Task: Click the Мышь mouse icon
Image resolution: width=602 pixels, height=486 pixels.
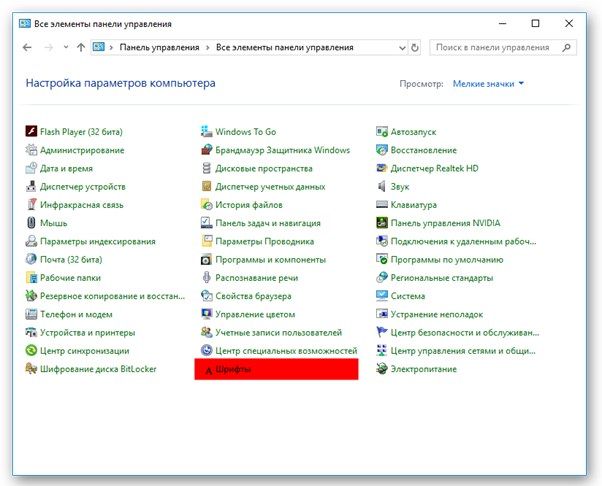Action: 31,223
